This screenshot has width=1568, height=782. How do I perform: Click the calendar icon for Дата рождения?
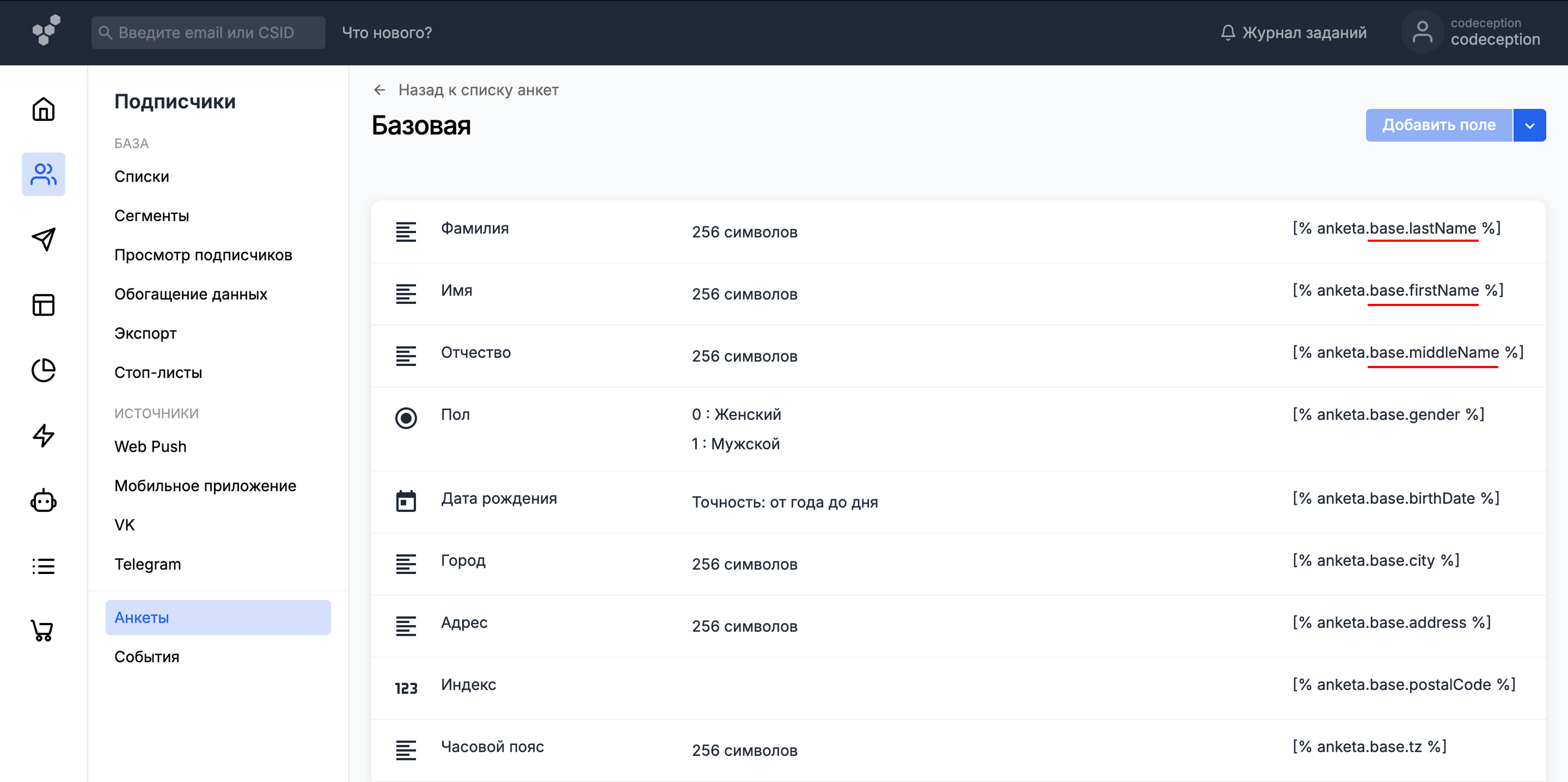point(406,501)
